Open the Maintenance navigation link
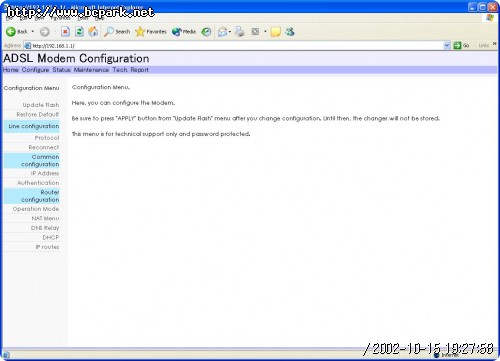The height and width of the screenshot is (361, 500). (x=91, y=70)
